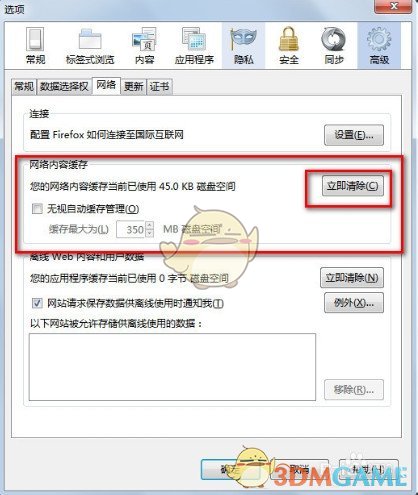Click the 350 MB cache size field
The image size is (418, 495).
pyautogui.click(x=131, y=229)
